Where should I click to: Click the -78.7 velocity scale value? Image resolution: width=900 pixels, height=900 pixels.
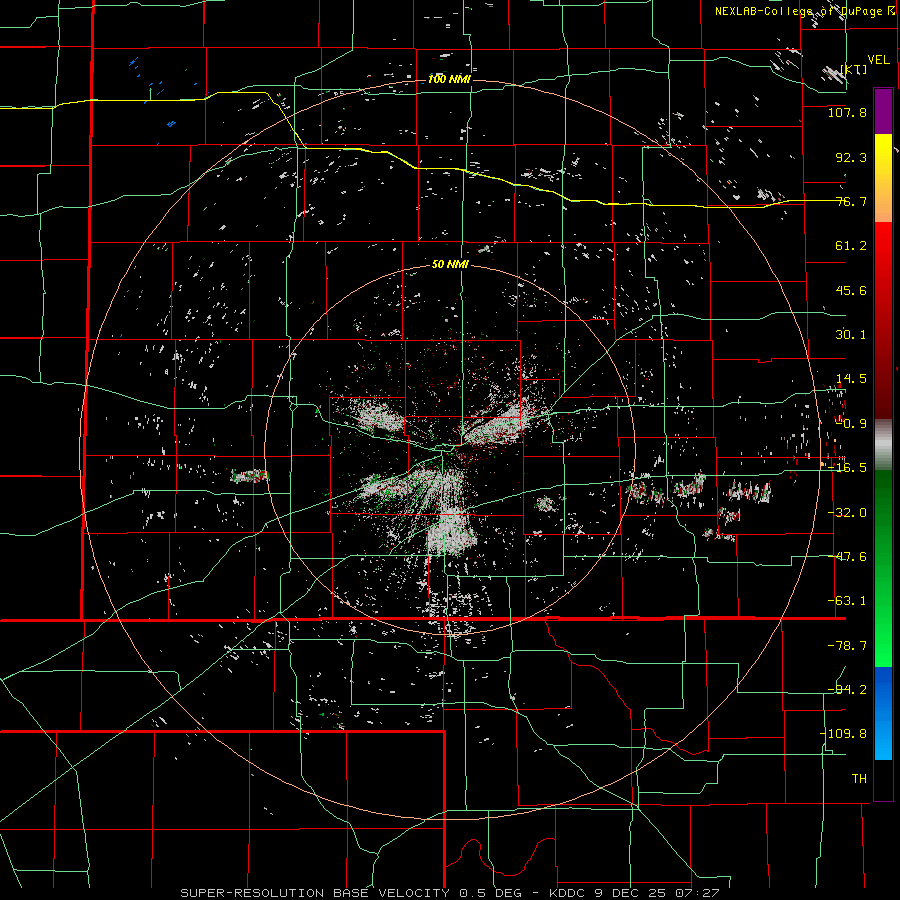tap(847, 646)
